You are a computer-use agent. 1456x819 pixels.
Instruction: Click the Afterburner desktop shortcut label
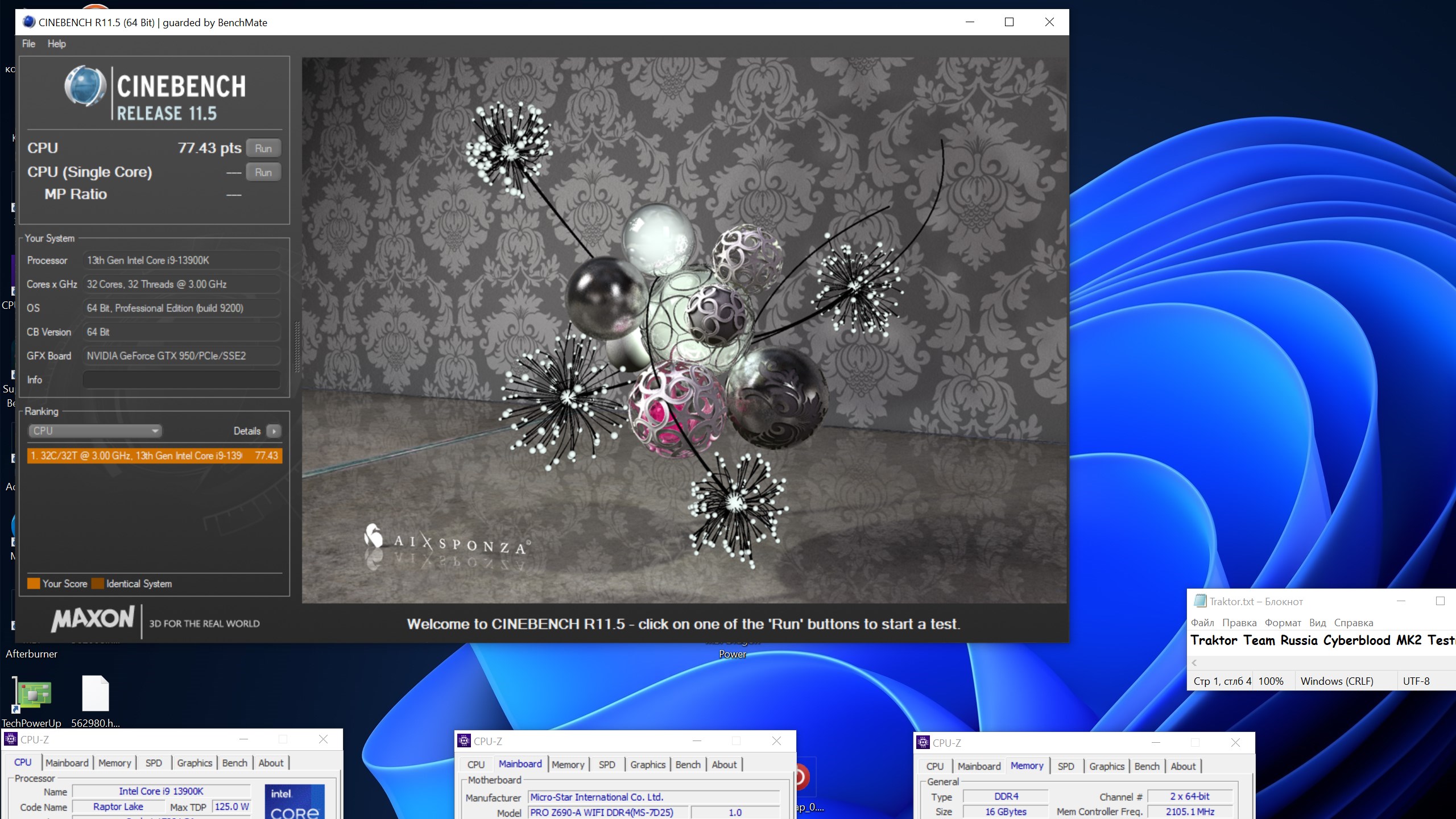[31, 654]
